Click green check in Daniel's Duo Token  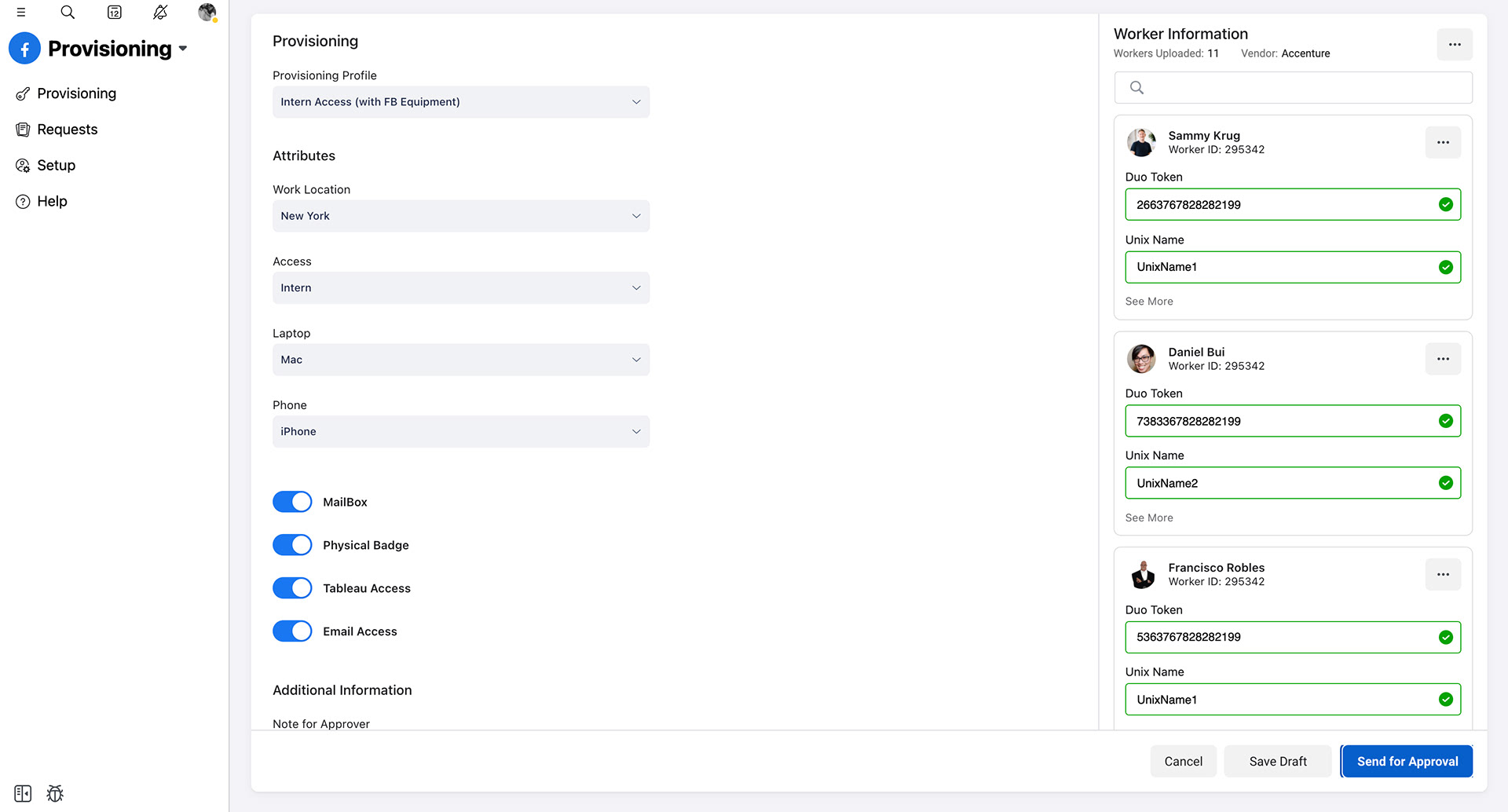click(1445, 421)
